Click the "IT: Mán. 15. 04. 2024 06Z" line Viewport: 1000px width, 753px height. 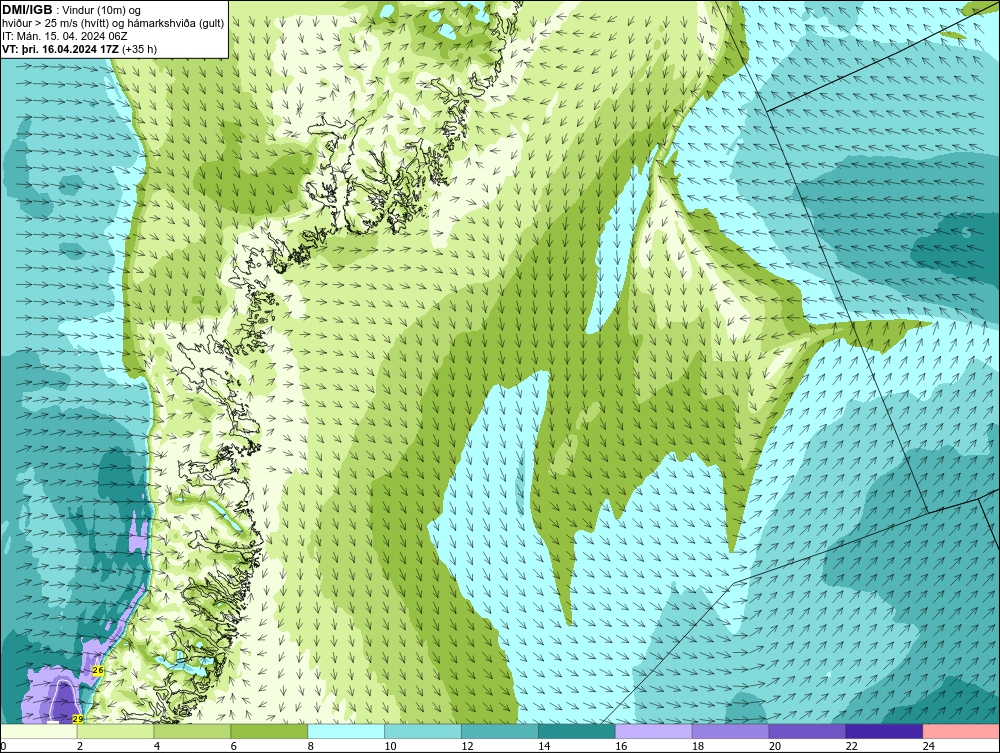64,36
